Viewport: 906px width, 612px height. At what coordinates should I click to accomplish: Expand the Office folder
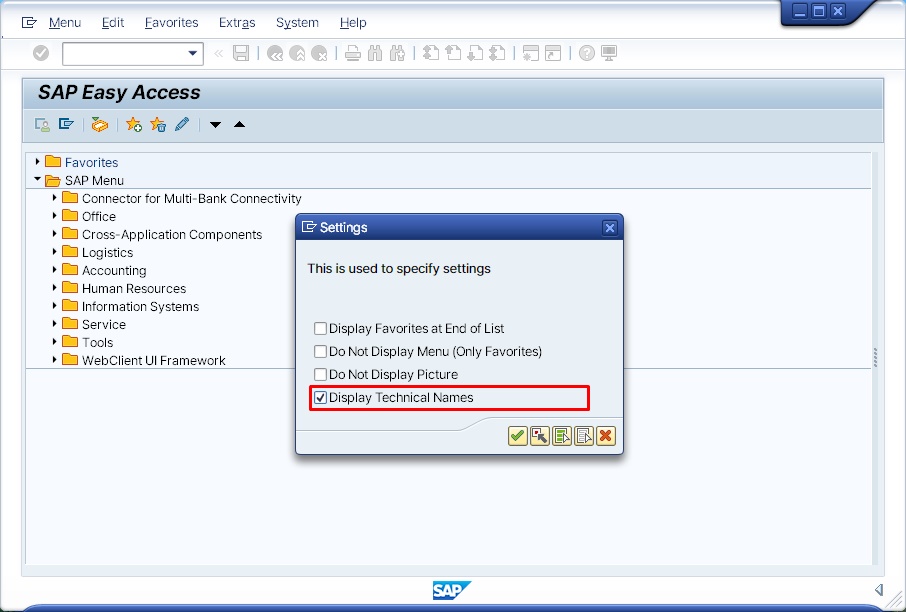55,216
